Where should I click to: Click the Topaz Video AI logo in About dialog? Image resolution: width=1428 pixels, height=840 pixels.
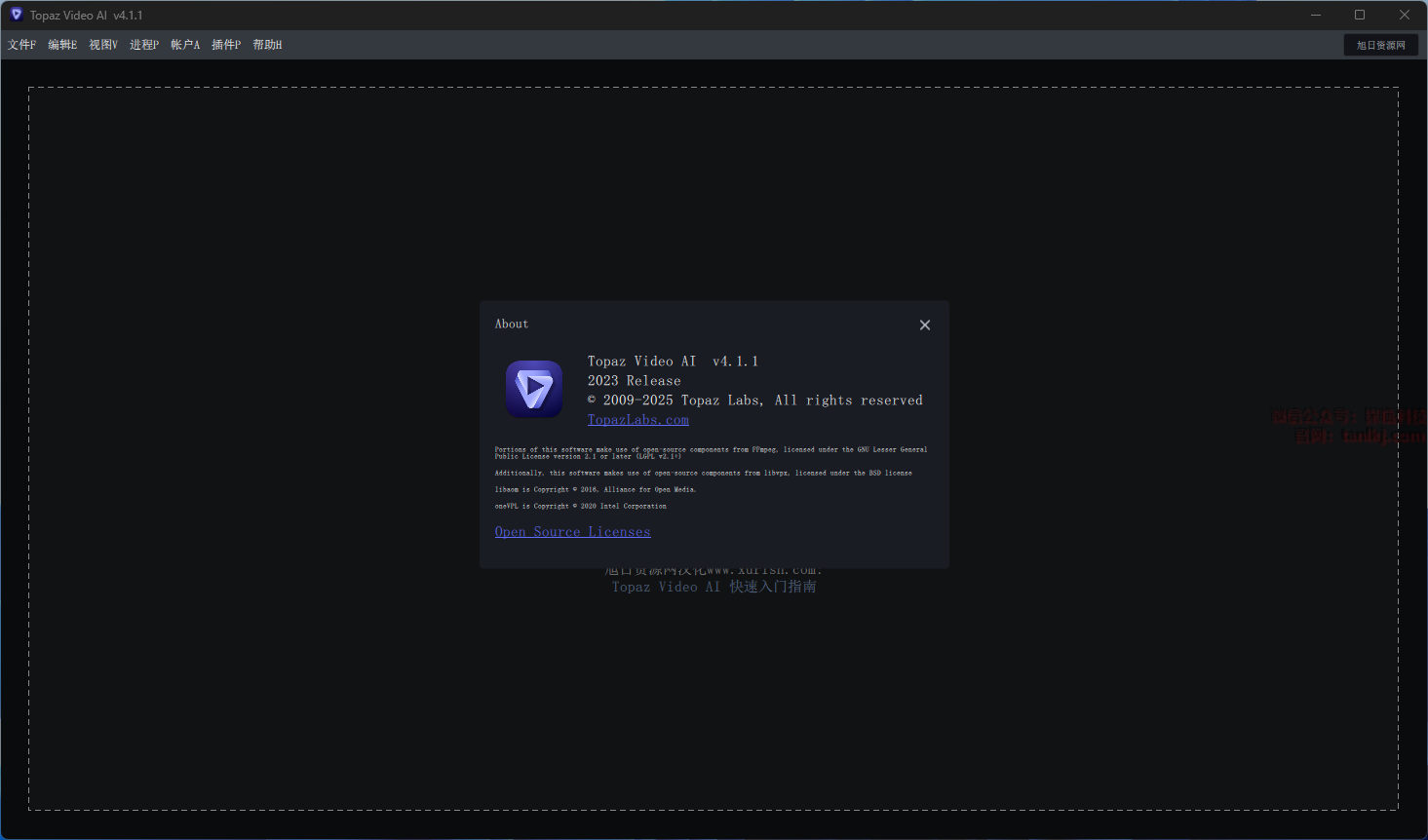pos(534,389)
